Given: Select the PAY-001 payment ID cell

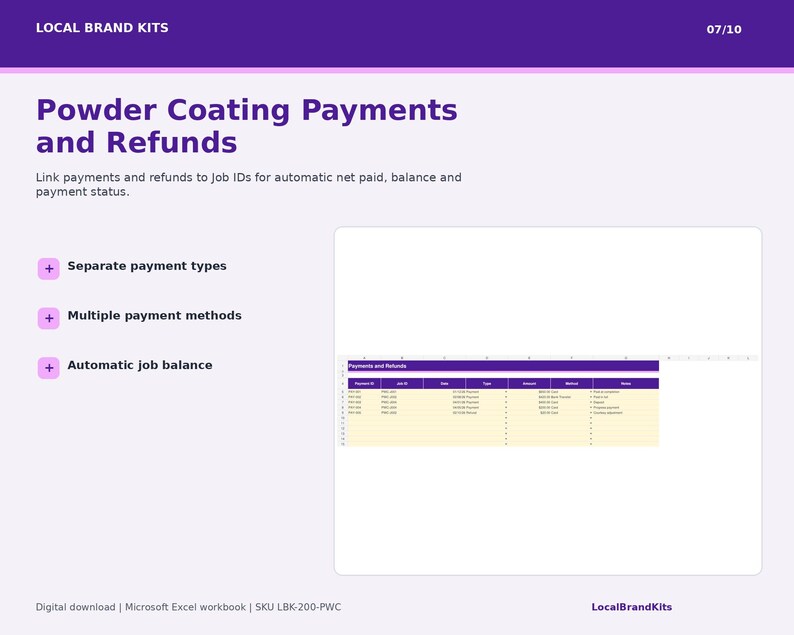Looking at the screenshot, I should 364,392.
